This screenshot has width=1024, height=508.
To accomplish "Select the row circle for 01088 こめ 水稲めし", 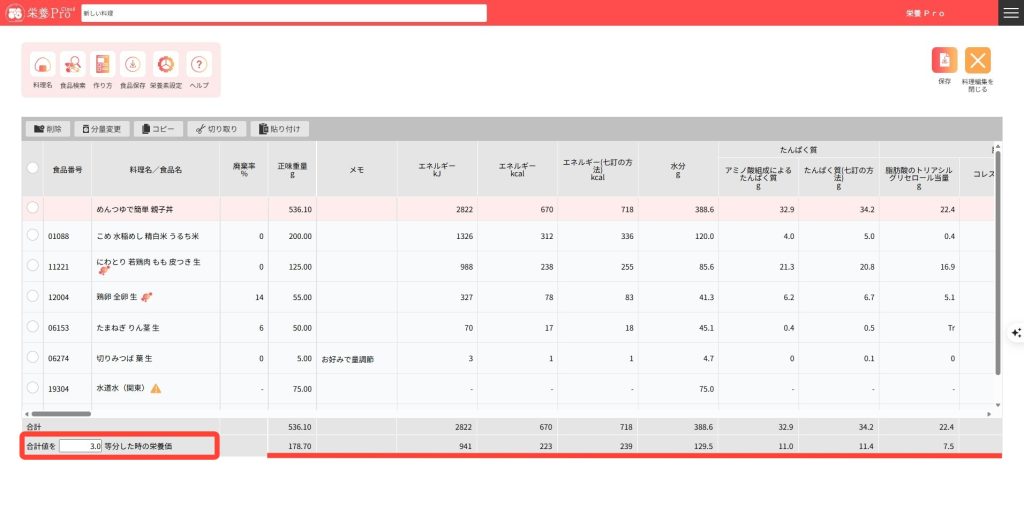I will coord(33,235).
